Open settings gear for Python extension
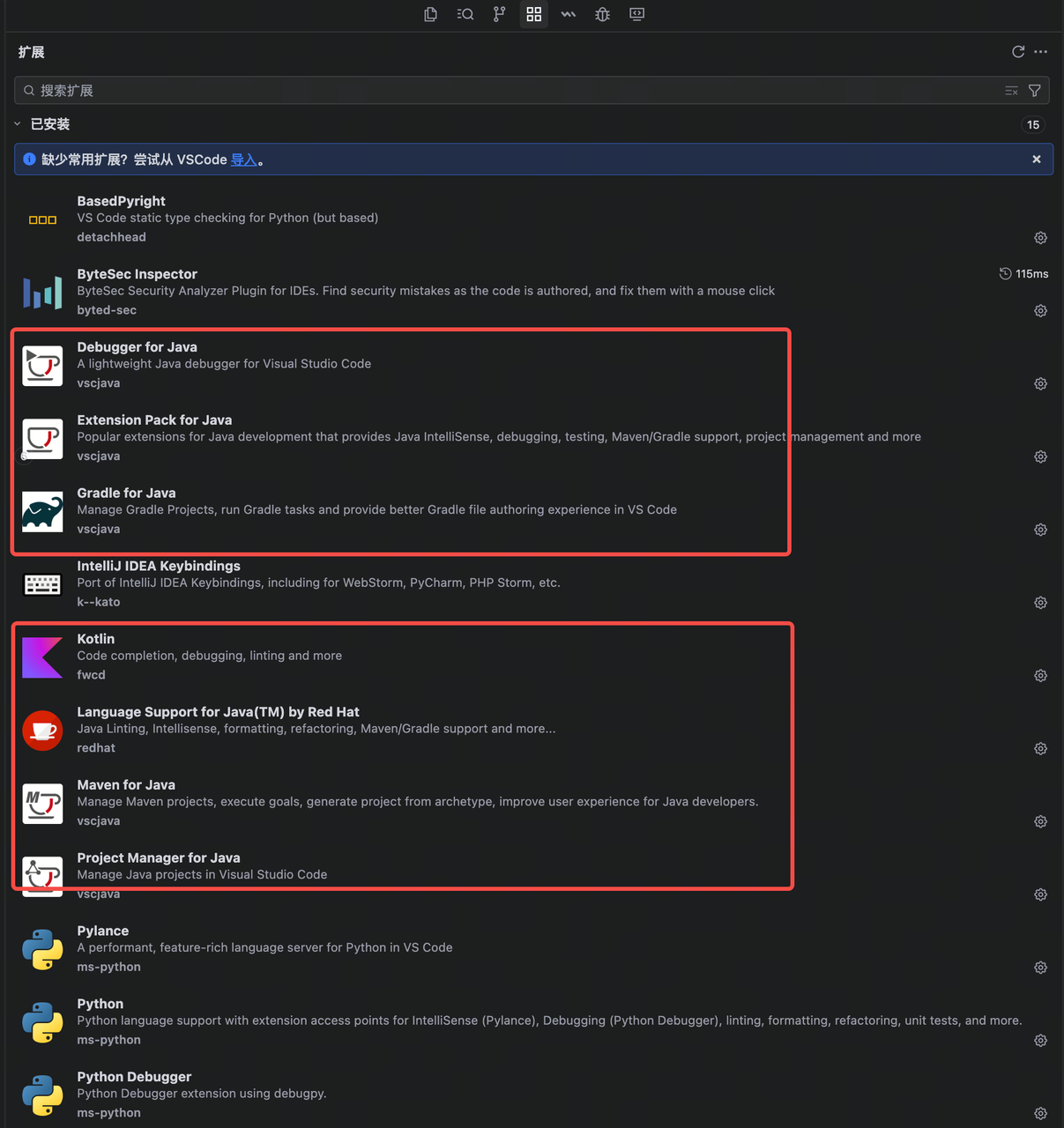The width and height of the screenshot is (1064, 1128). coord(1041,1042)
